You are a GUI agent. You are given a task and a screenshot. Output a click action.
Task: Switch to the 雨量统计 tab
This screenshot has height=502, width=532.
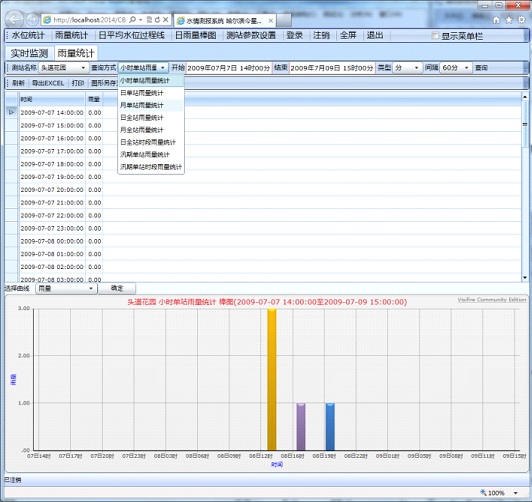(x=76, y=53)
